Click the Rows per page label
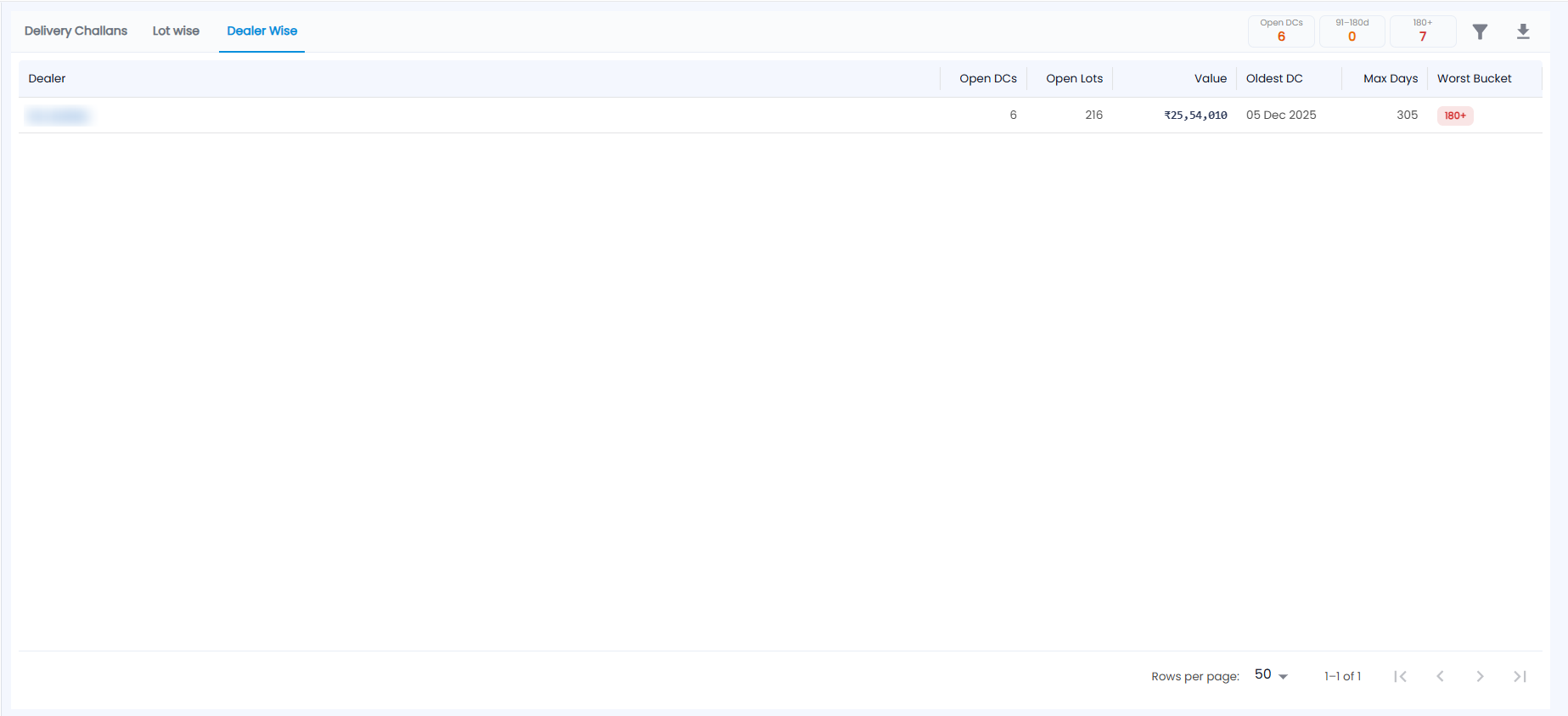Image resolution: width=1568 pixels, height=716 pixels. point(1195,676)
